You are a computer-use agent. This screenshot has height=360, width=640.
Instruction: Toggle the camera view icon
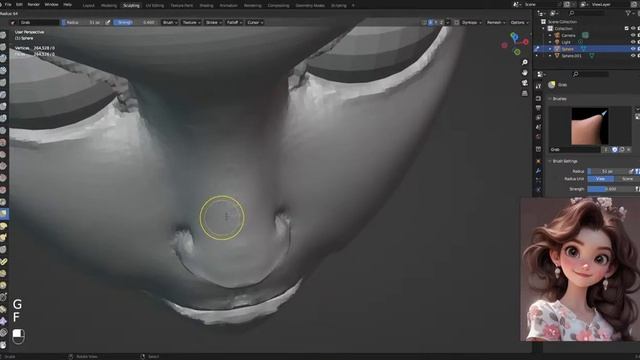(524, 83)
